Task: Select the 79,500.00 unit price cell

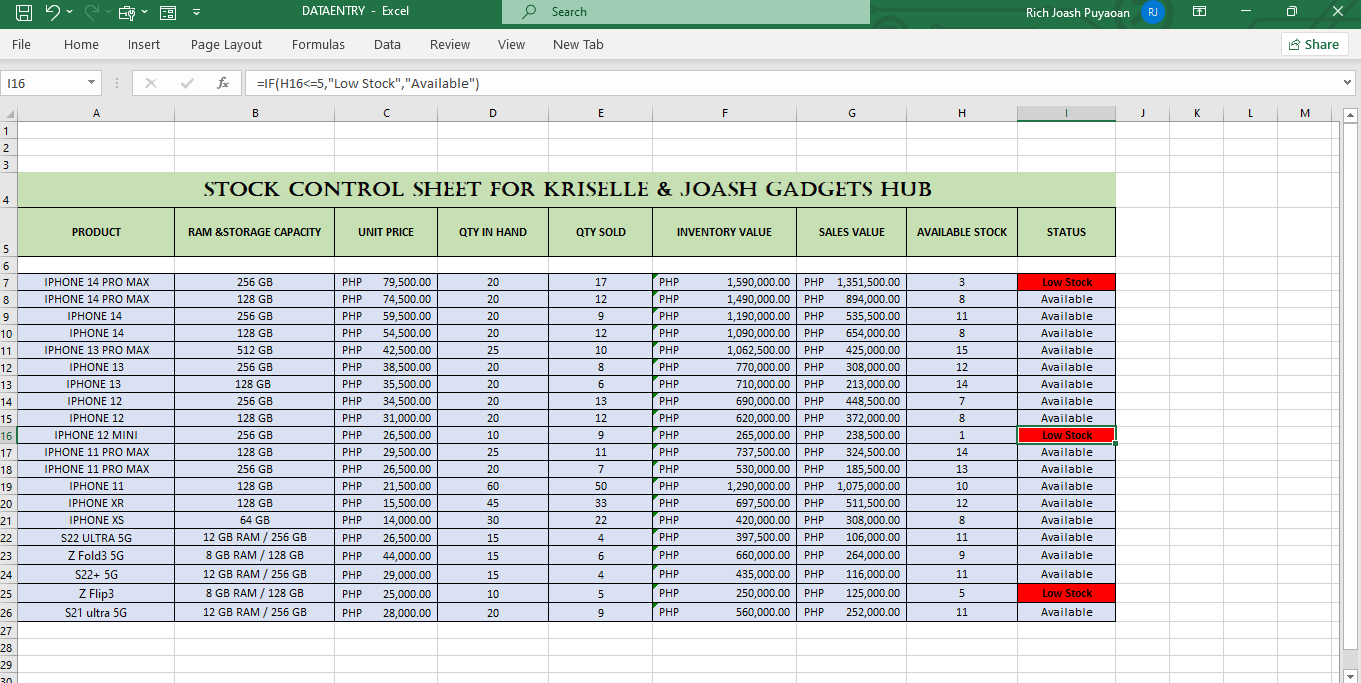Action: 386,282
